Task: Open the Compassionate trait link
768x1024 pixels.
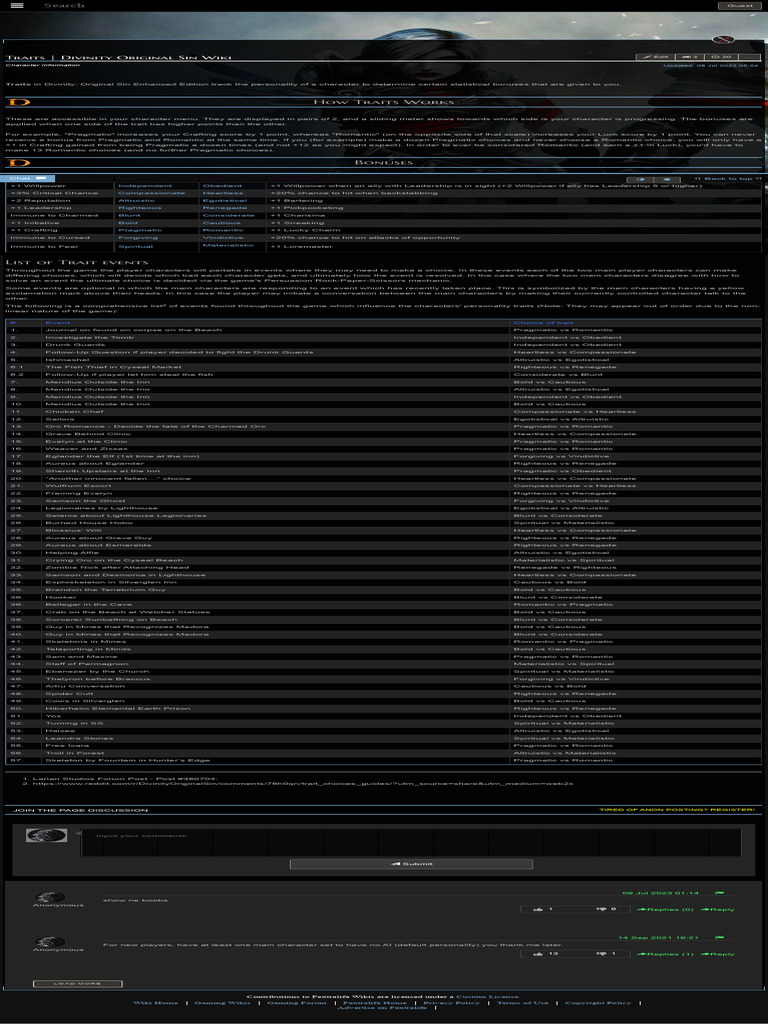Action: [152, 193]
